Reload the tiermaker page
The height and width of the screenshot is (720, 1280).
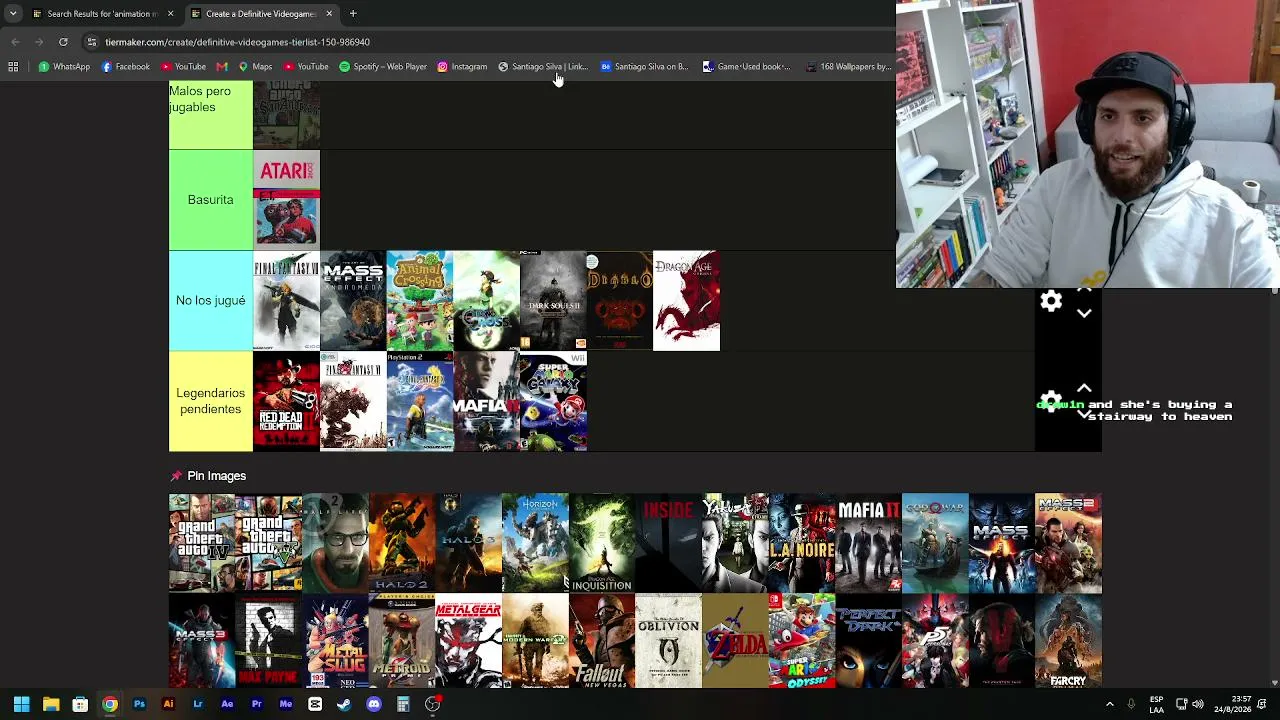pos(63,42)
